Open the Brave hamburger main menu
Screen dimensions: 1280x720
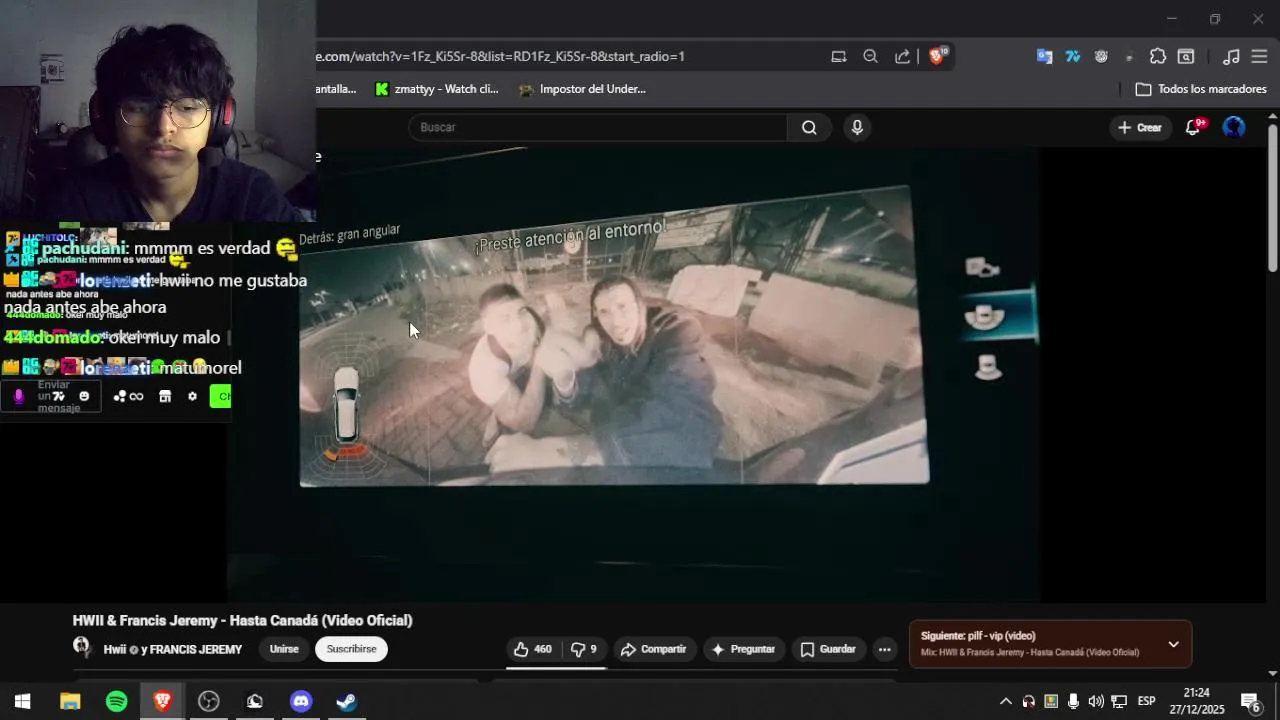tap(1259, 56)
